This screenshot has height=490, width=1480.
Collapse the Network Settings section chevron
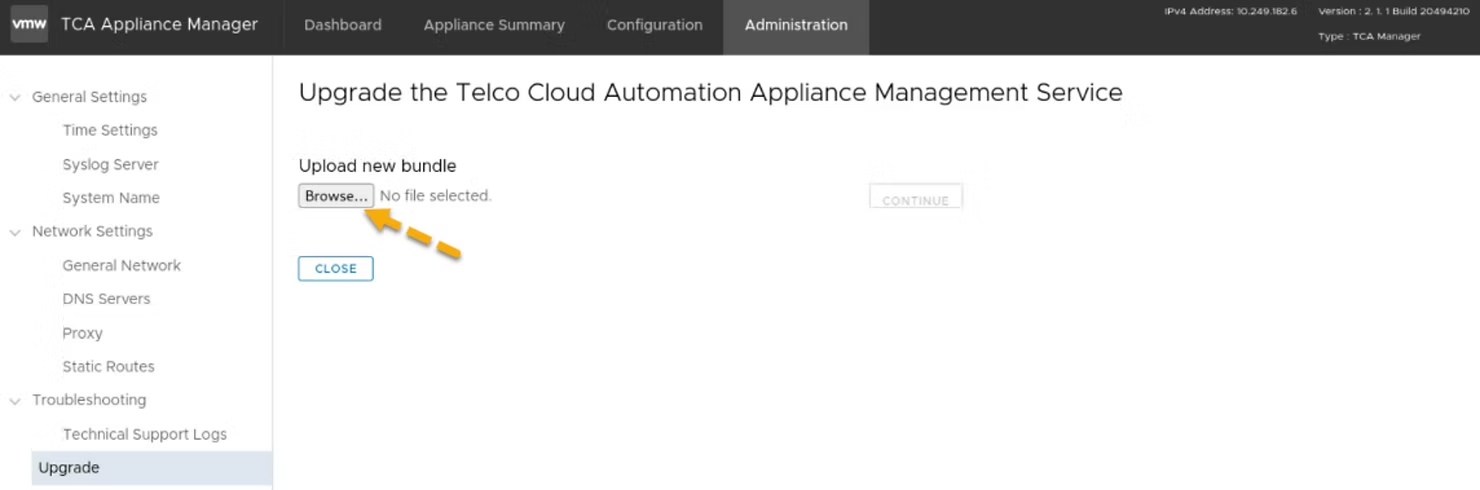[x=15, y=232]
